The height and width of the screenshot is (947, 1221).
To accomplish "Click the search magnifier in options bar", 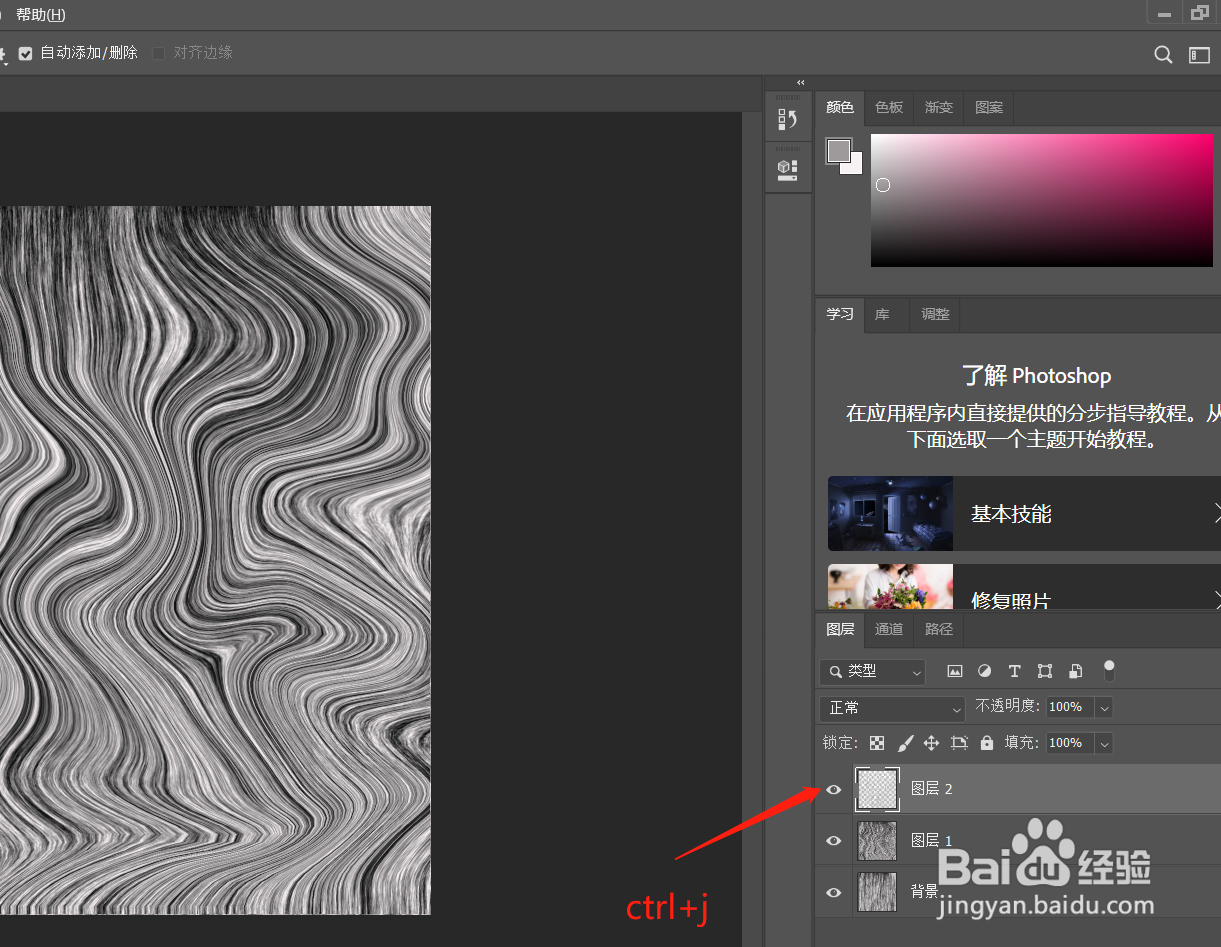I will click(x=1163, y=55).
